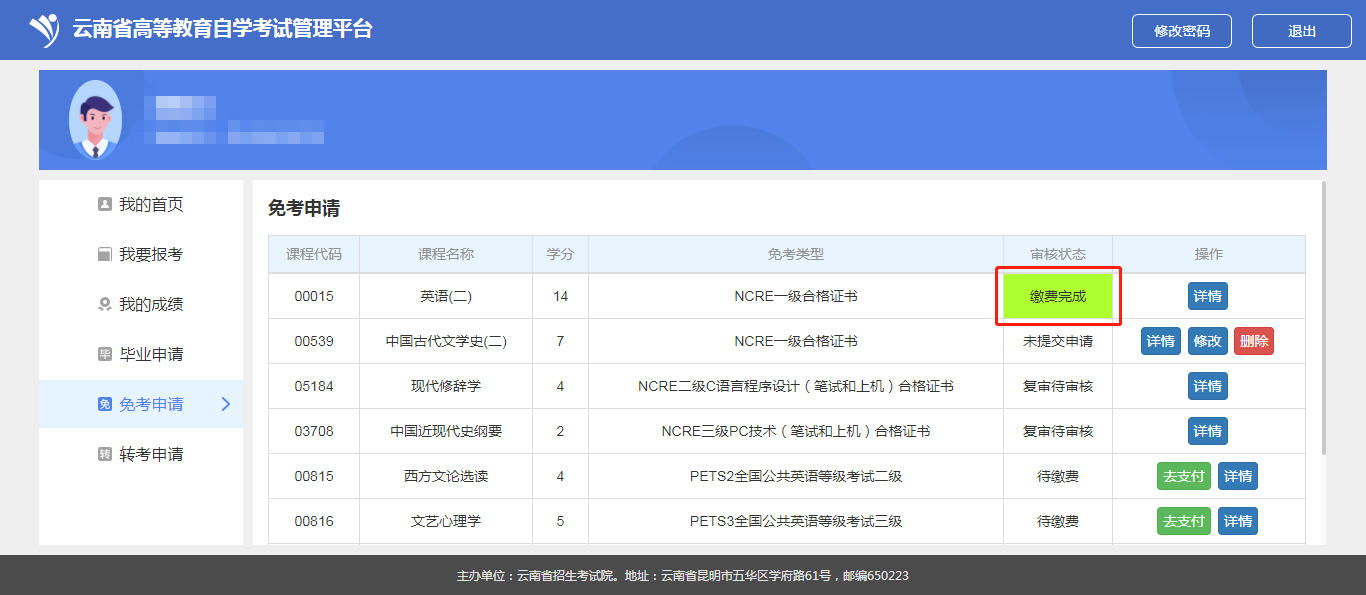The height and width of the screenshot is (595, 1366).
Task: Delete the 中国古代文学史(二) application
Action: [1253, 341]
